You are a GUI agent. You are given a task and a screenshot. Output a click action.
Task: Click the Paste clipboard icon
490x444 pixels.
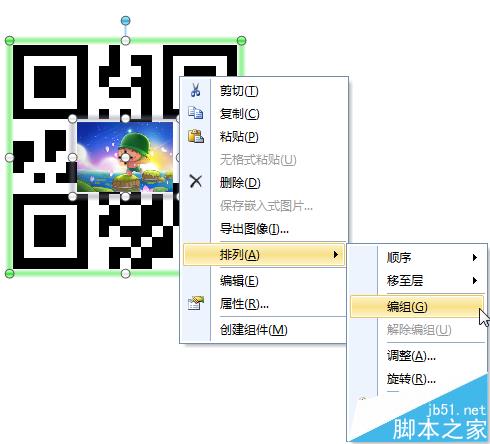click(196, 136)
